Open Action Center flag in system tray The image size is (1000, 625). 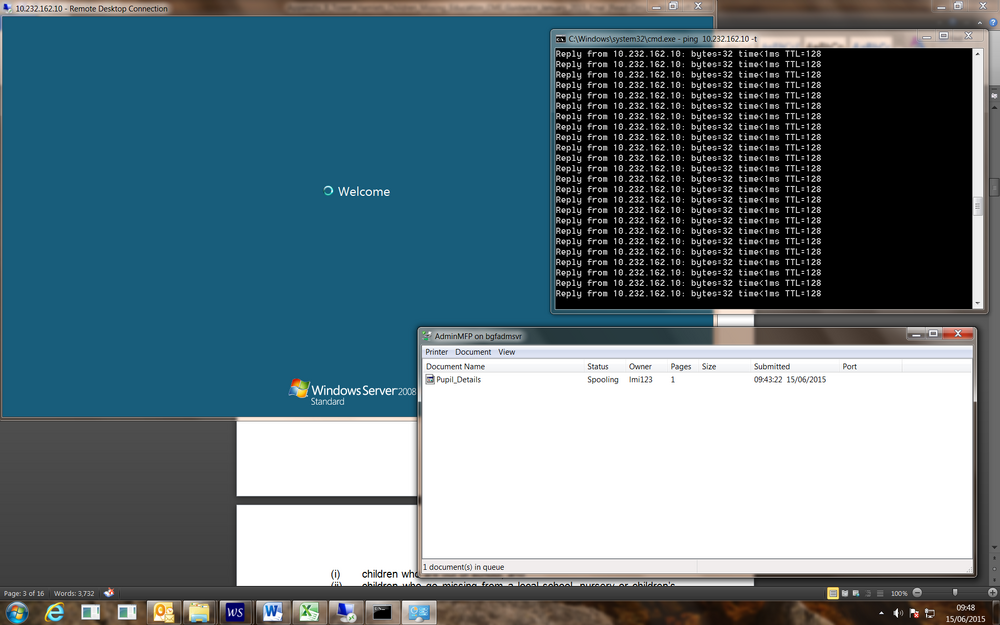pyautogui.click(x=914, y=614)
